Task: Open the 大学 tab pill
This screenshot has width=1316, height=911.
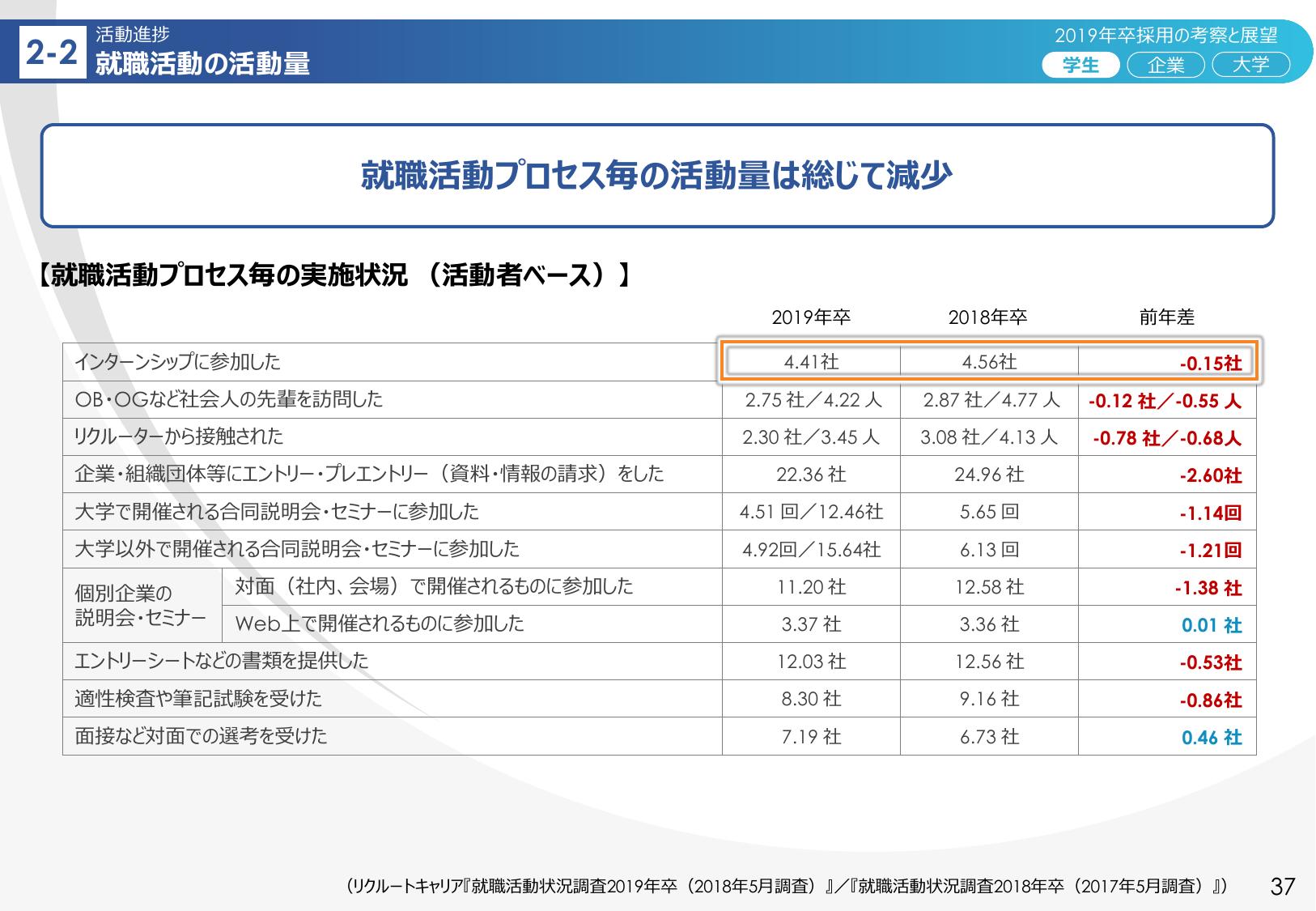Action: pyautogui.click(x=1250, y=65)
